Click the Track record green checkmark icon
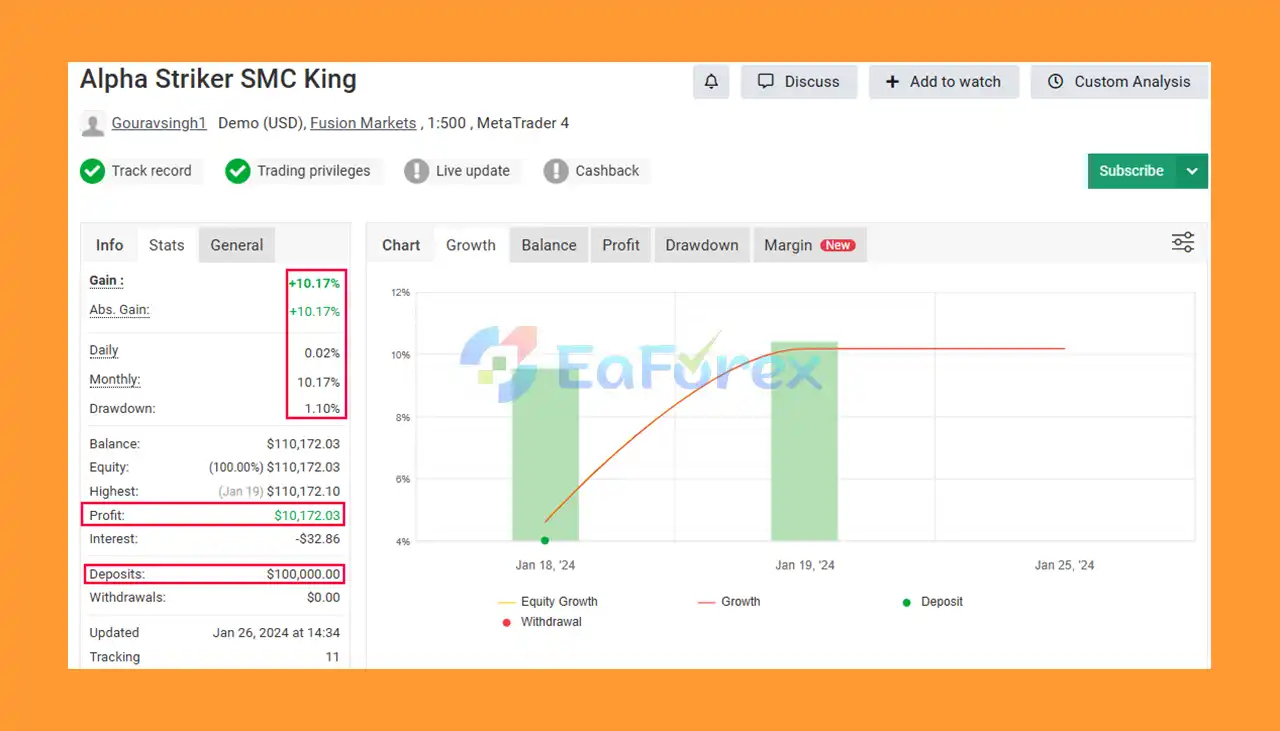Image resolution: width=1280 pixels, height=731 pixels. click(92, 172)
